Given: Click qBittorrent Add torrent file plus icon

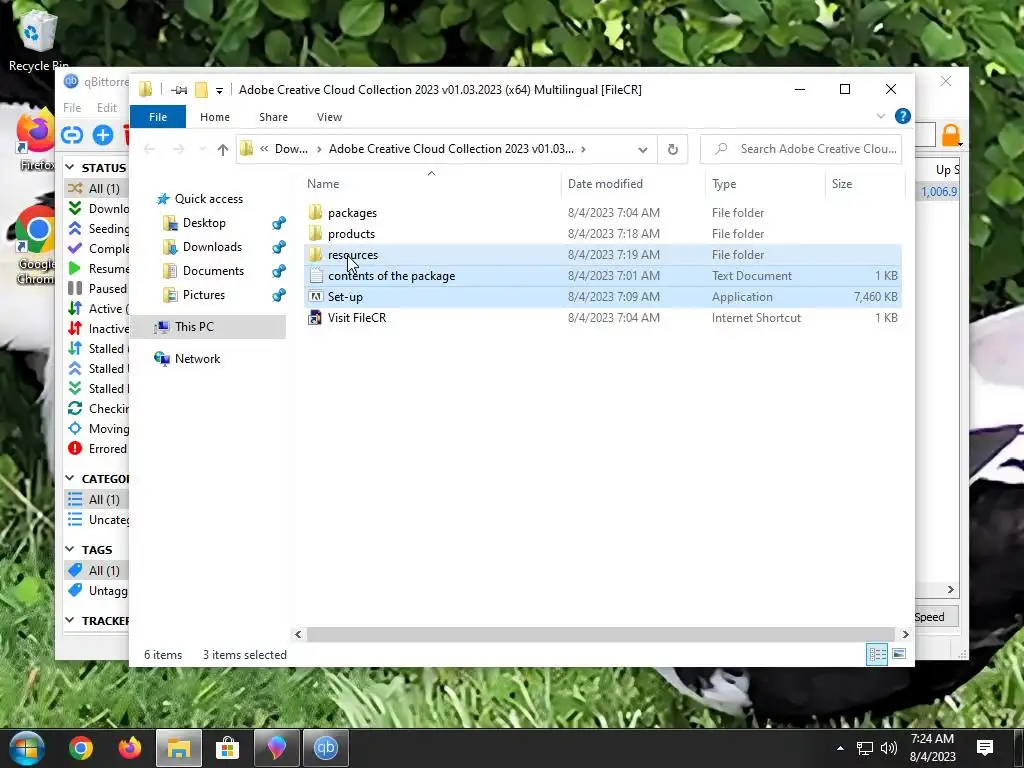Looking at the screenshot, I should pyautogui.click(x=103, y=135).
